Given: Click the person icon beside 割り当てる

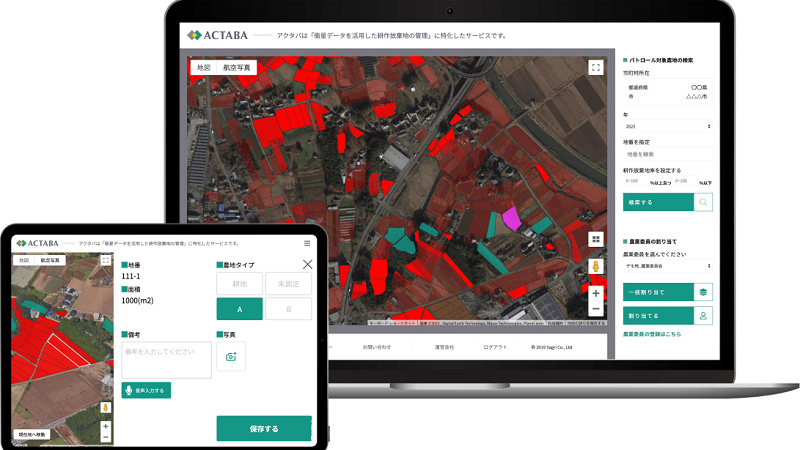Looking at the screenshot, I should tap(703, 316).
